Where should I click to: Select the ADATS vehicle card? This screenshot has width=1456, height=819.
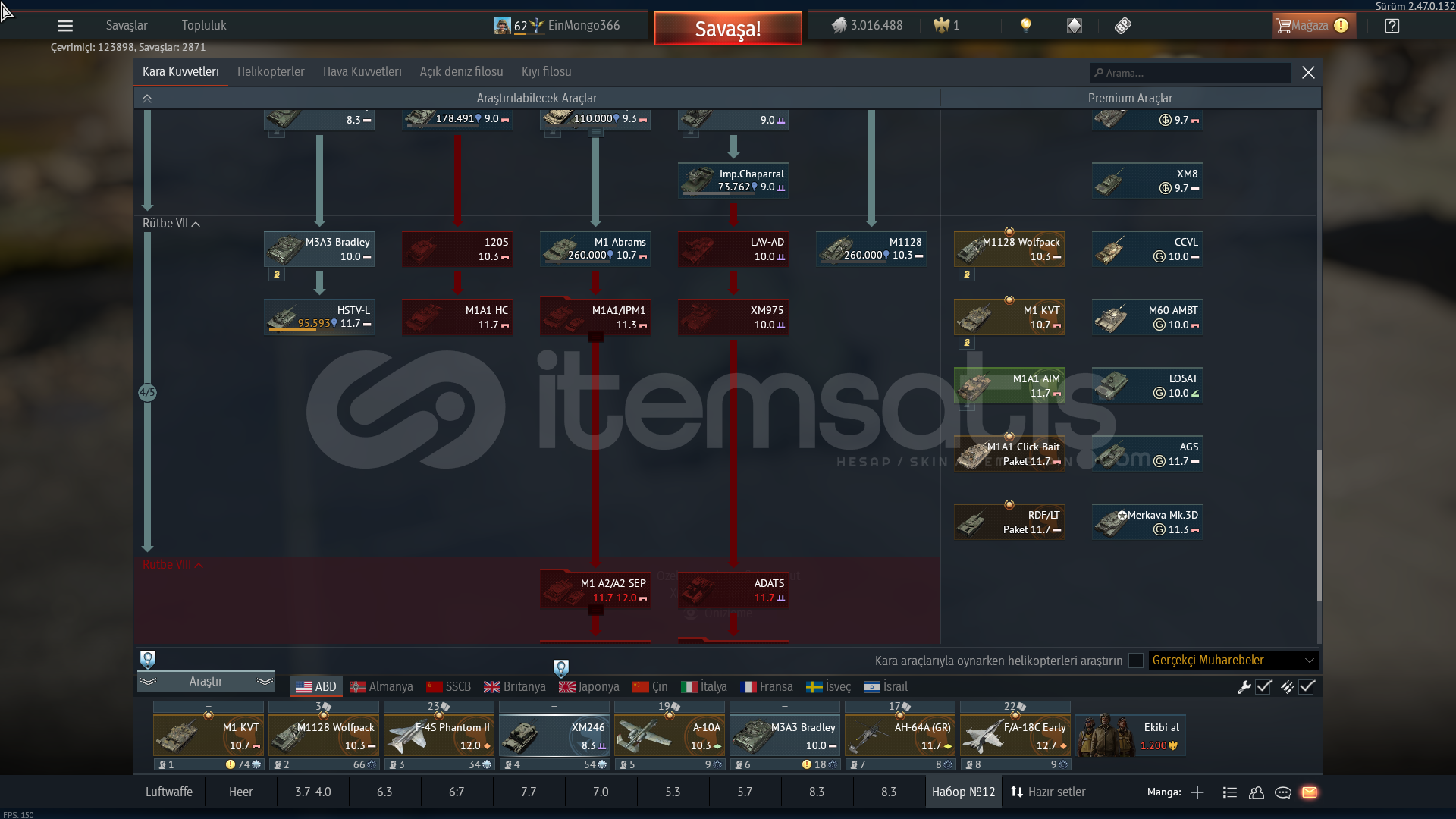tap(733, 590)
